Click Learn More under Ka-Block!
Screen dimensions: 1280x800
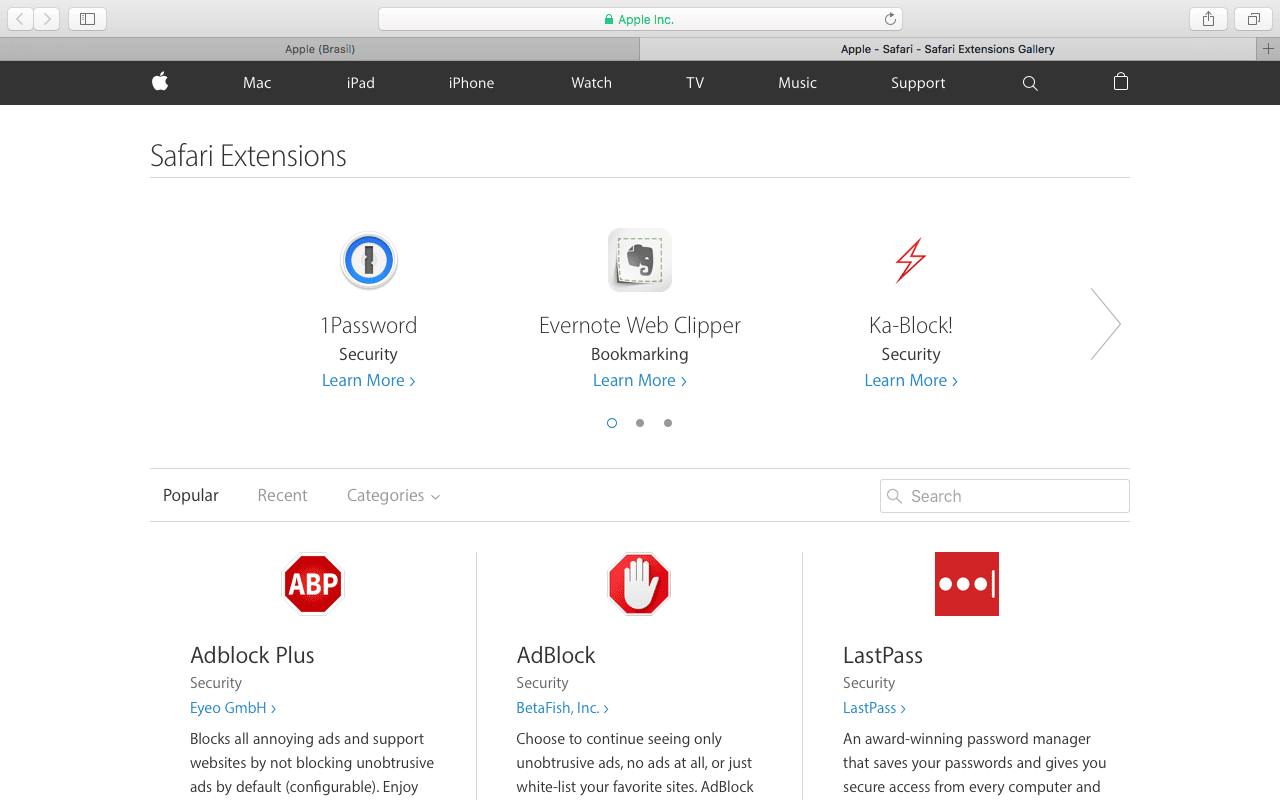[911, 380]
